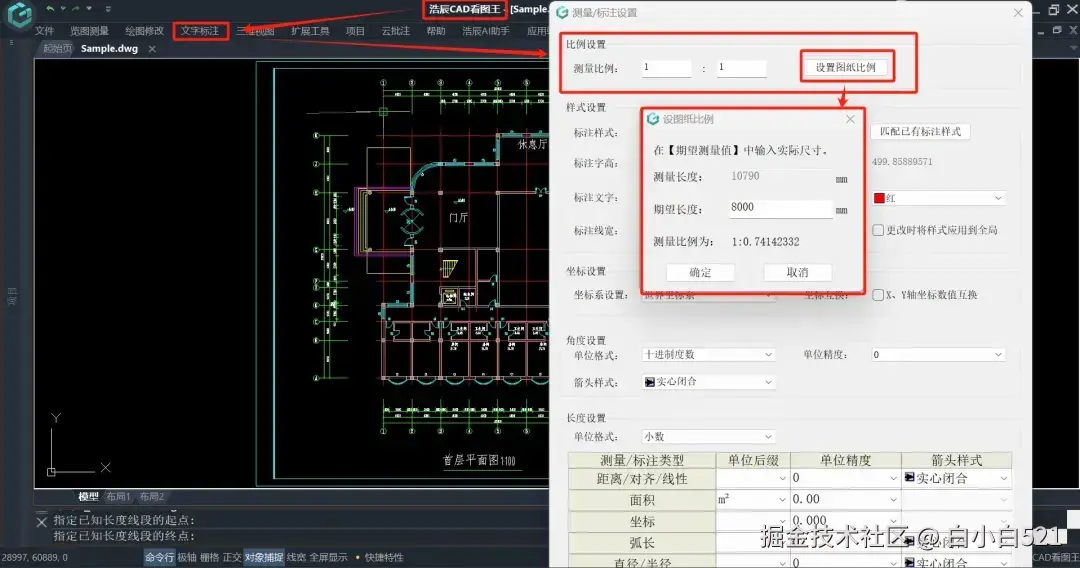The image size is (1080, 568).
Task: Toggle 栅格 grid display
Action: click(x=209, y=558)
